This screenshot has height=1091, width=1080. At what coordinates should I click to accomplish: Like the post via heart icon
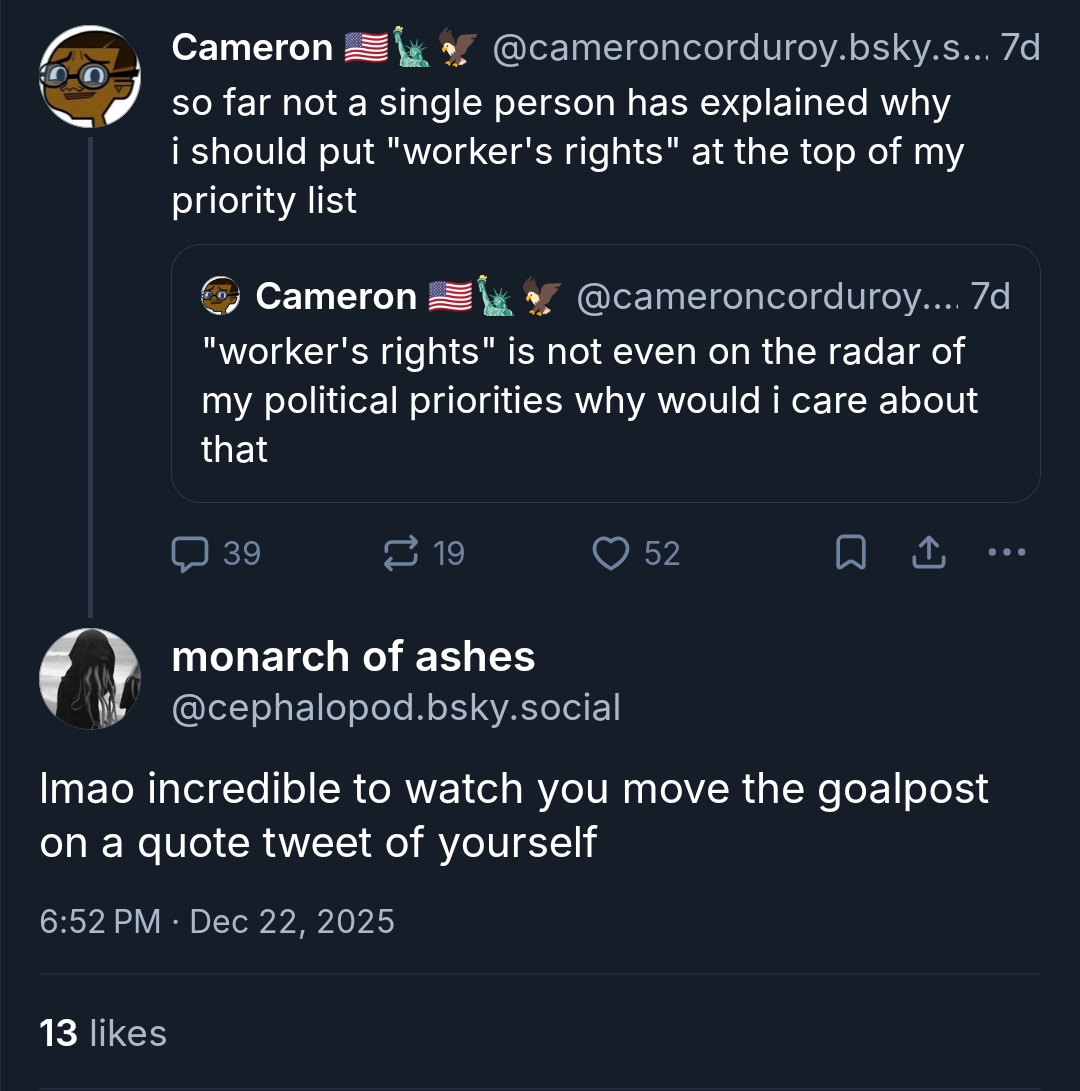(609, 553)
